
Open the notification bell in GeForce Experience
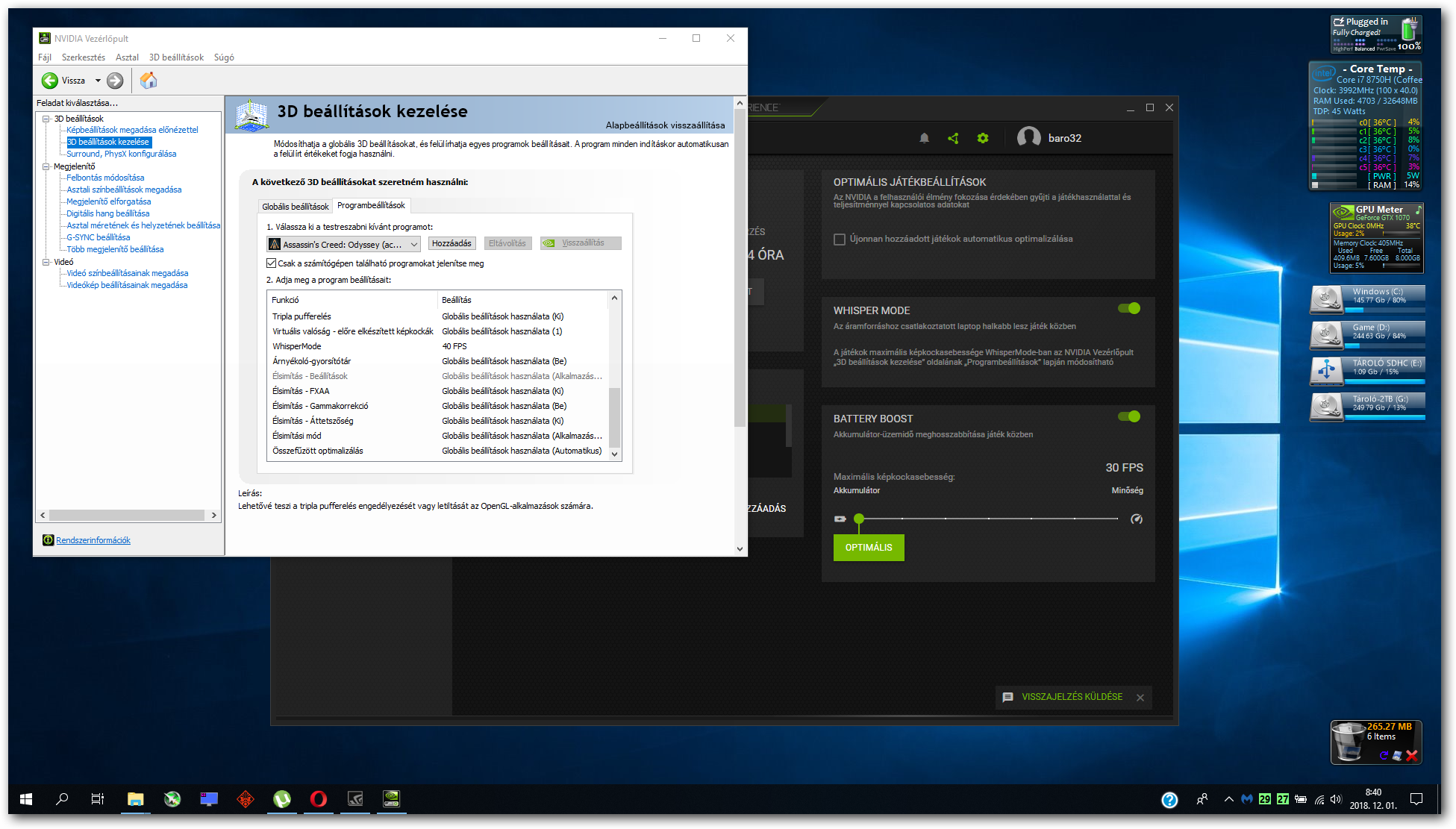pyautogui.click(x=924, y=138)
